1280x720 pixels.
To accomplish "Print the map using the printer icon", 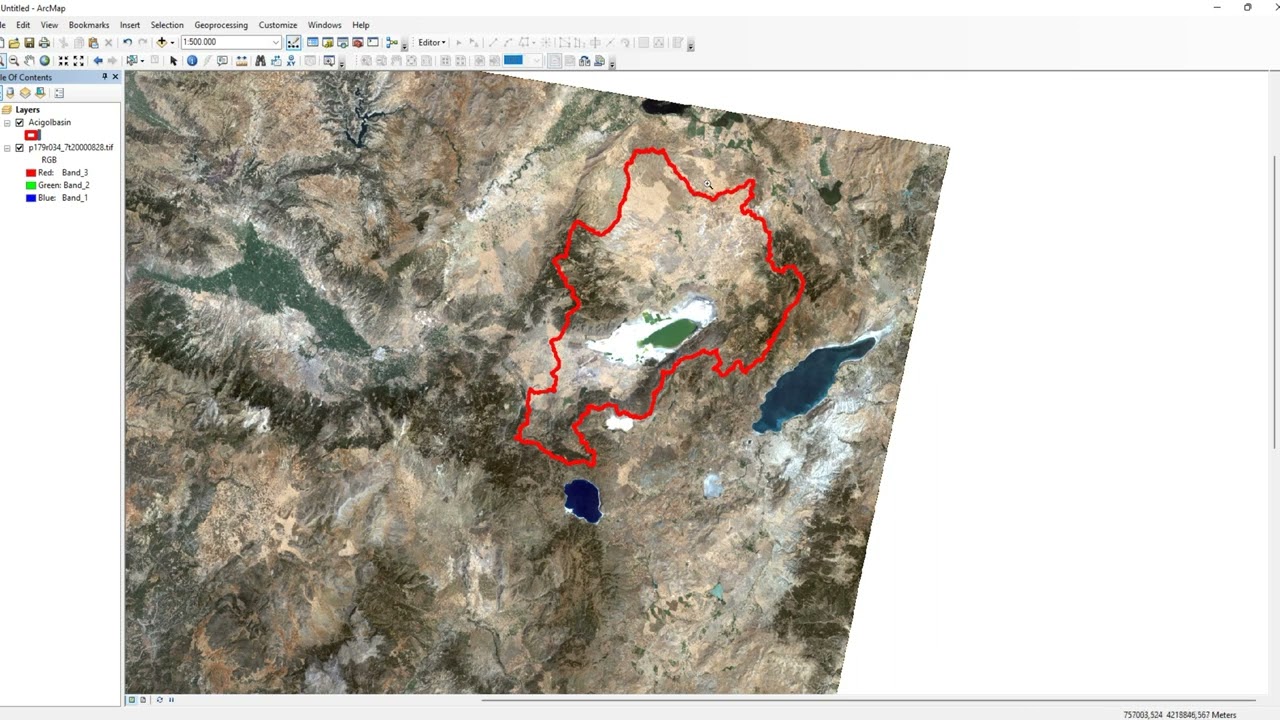I will tap(44, 42).
